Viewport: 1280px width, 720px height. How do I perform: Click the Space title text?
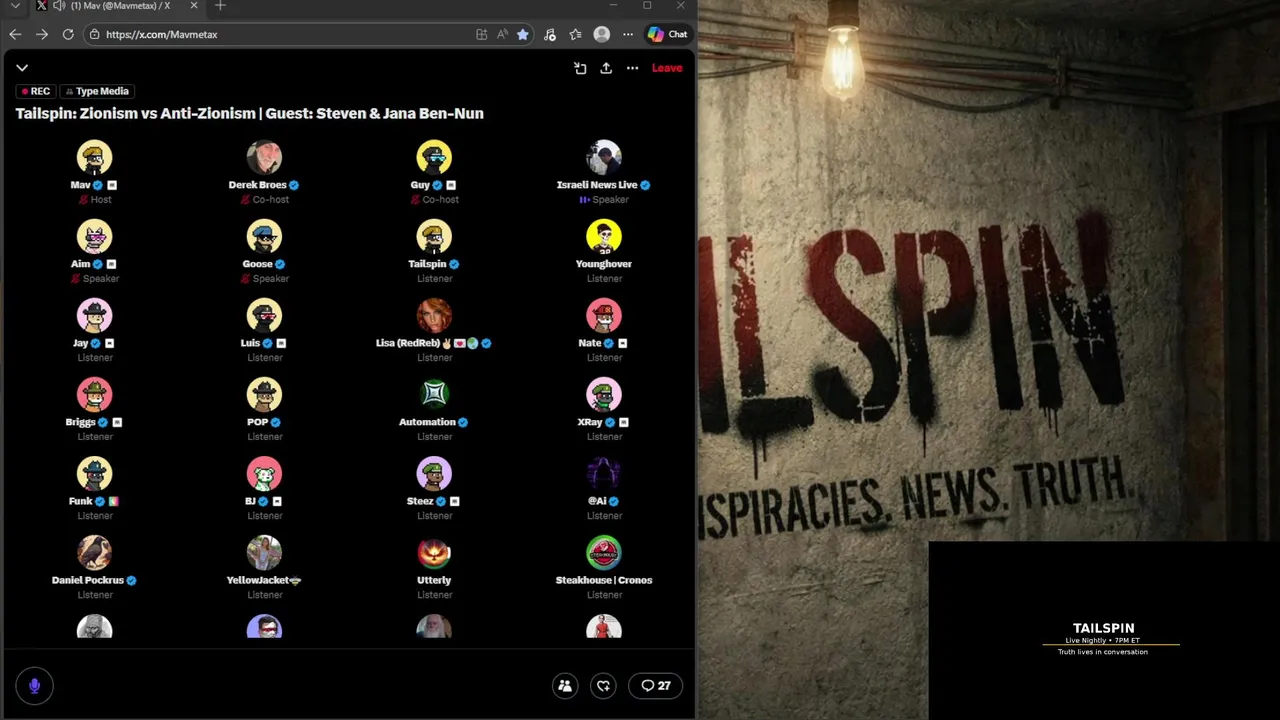click(x=249, y=113)
